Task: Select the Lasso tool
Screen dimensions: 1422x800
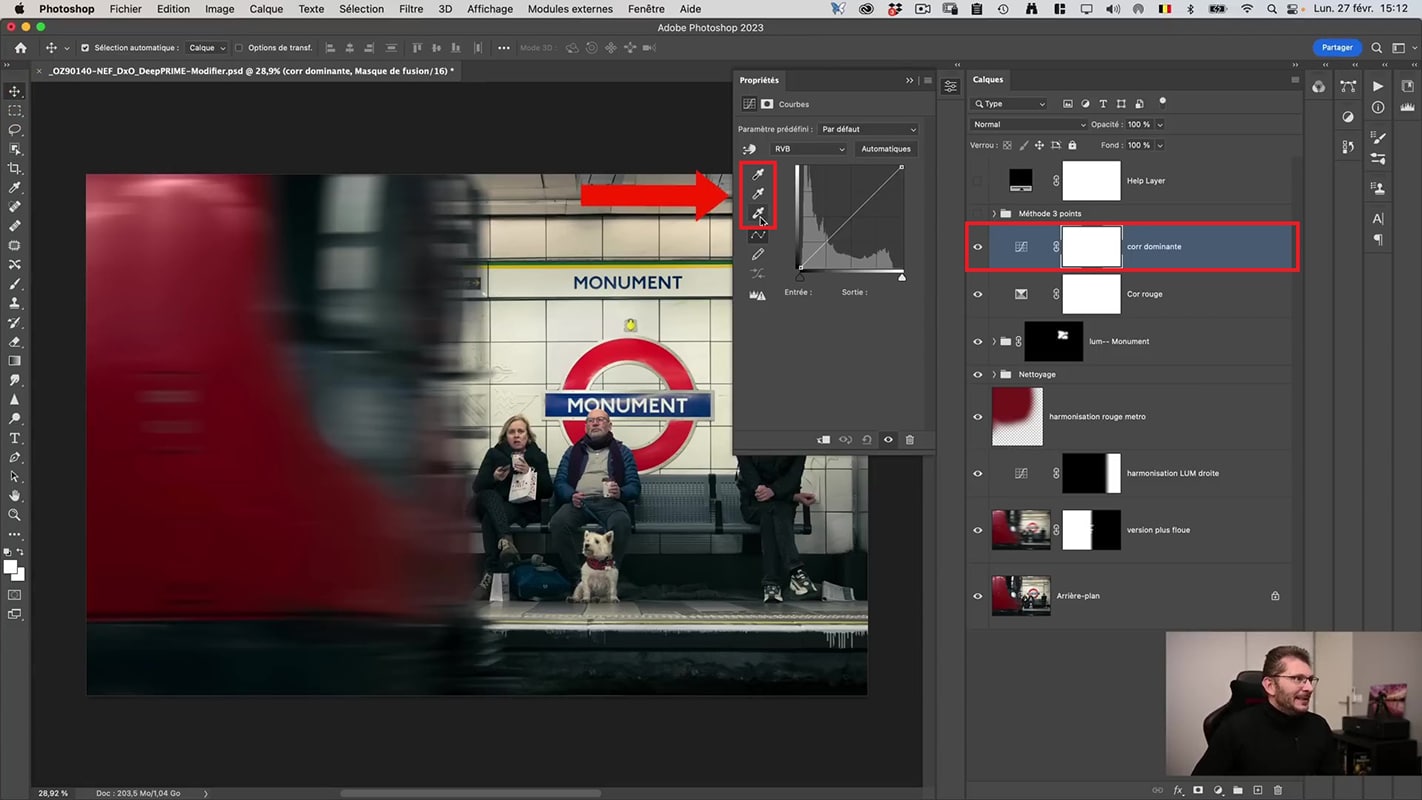Action: (15, 130)
